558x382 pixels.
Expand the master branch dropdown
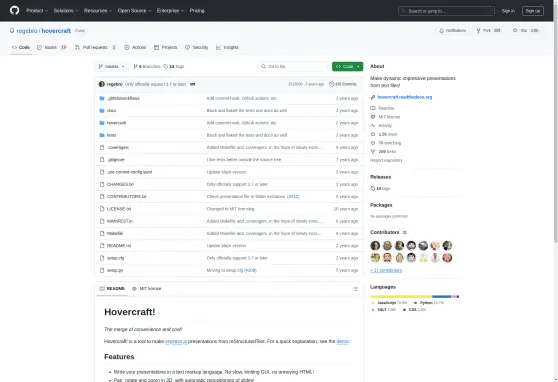pos(111,67)
